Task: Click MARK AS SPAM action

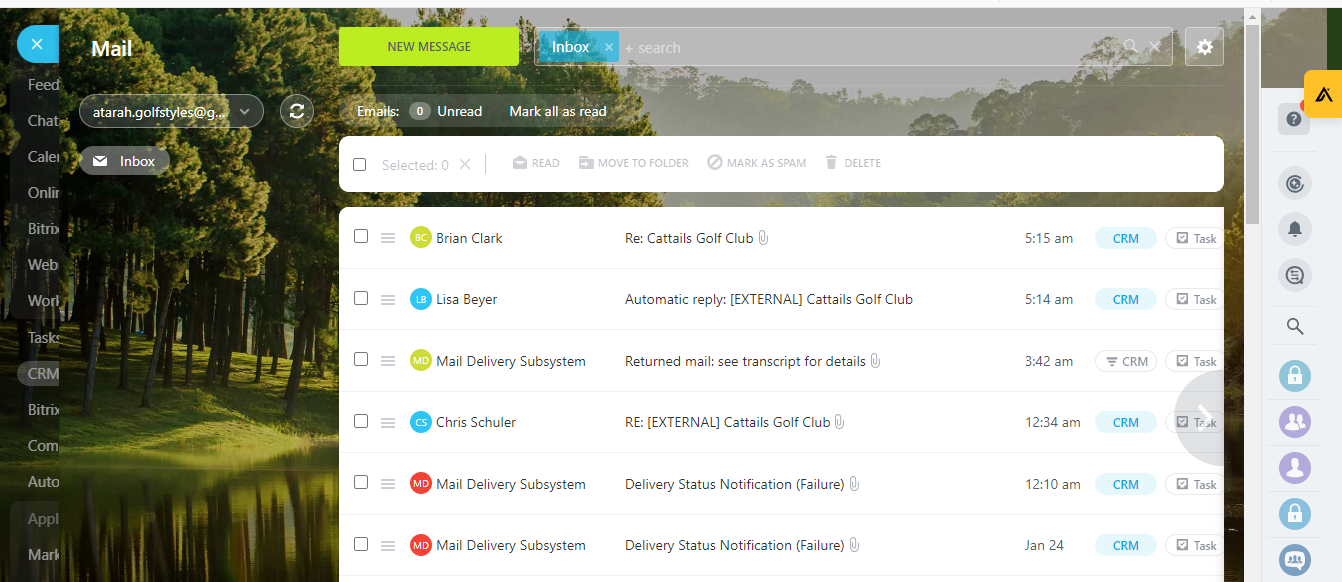Action: pyautogui.click(x=756, y=163)
